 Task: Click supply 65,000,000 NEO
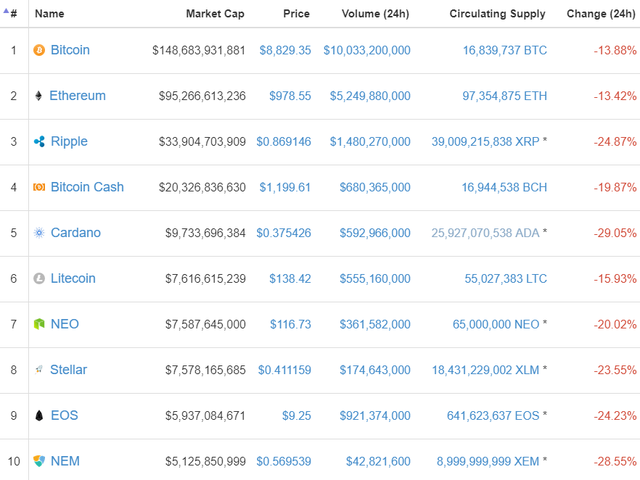pos(496,324)
